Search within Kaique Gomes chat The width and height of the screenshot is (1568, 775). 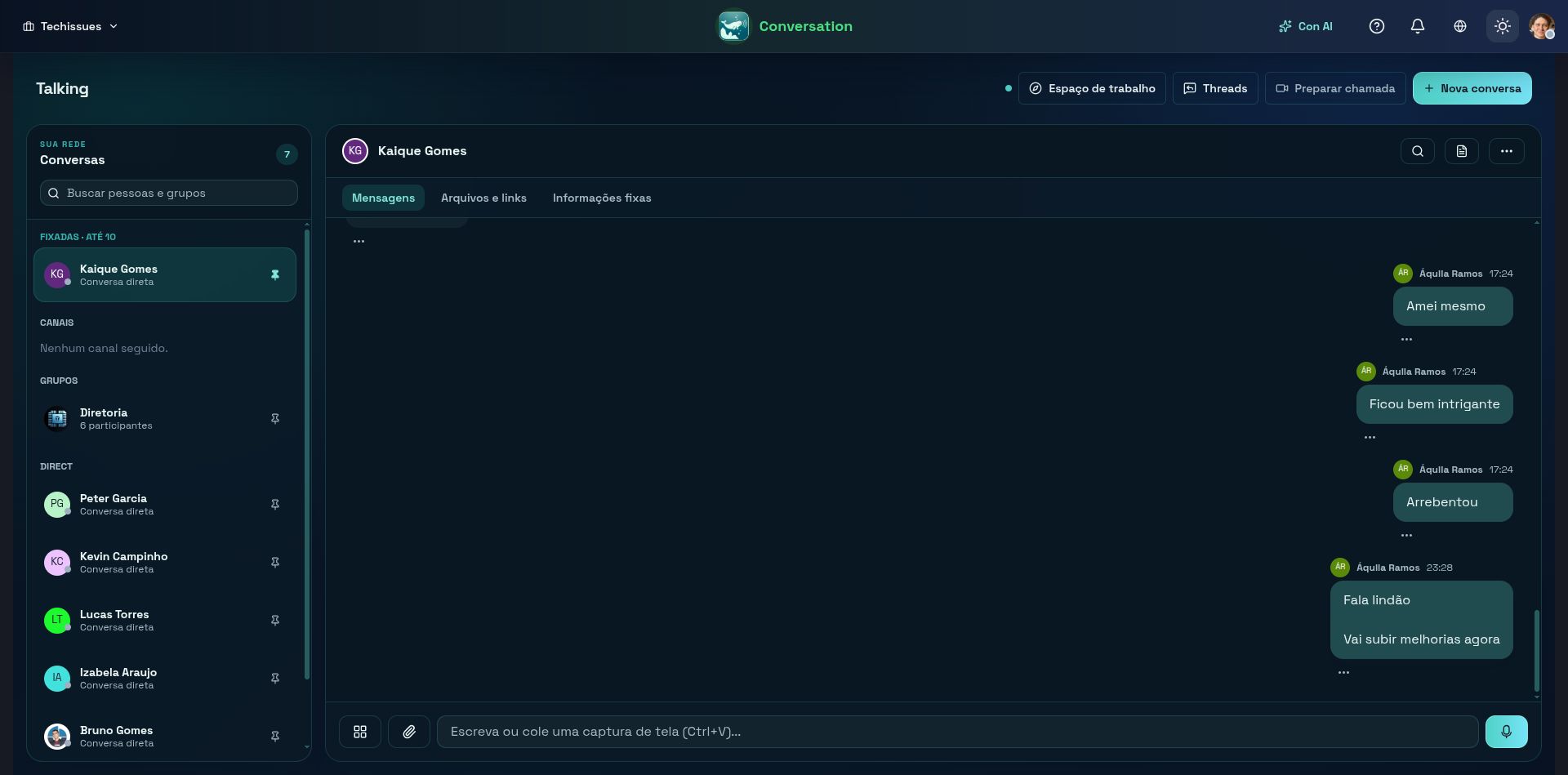[1418, 151]
